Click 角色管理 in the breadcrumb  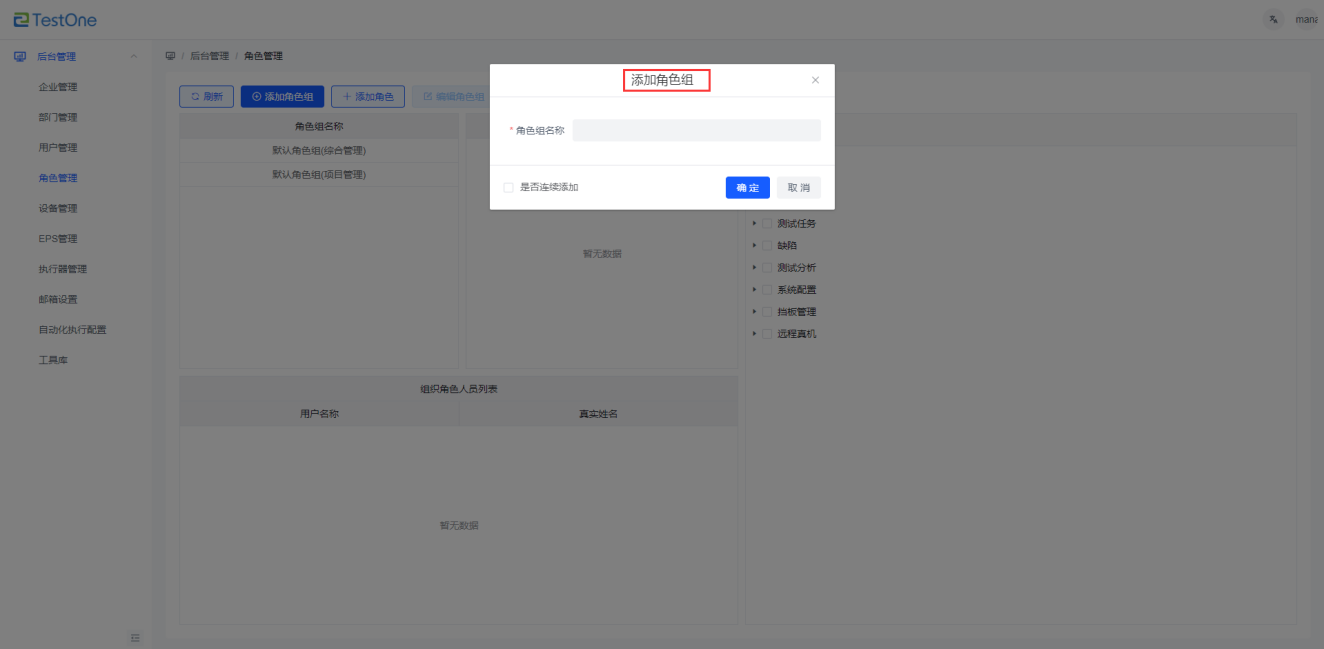pyautogui.click(x=263, y=56)
